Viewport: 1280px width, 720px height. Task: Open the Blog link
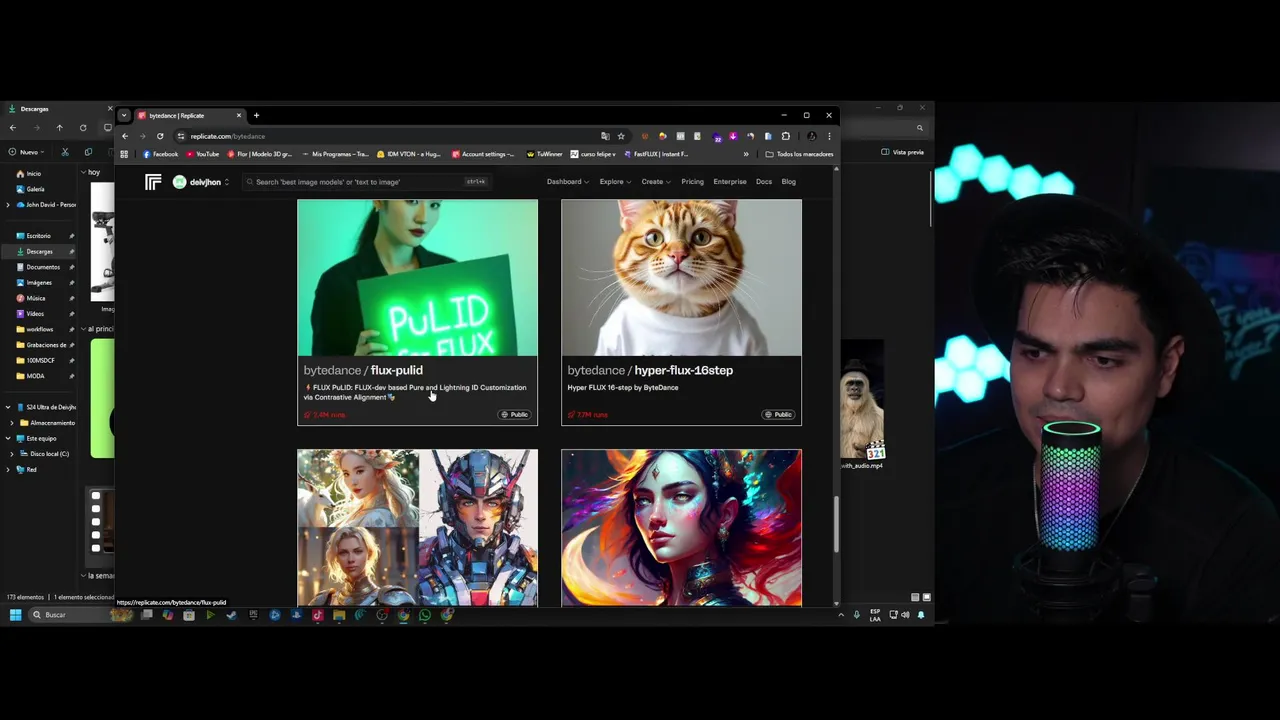point(788,182)
